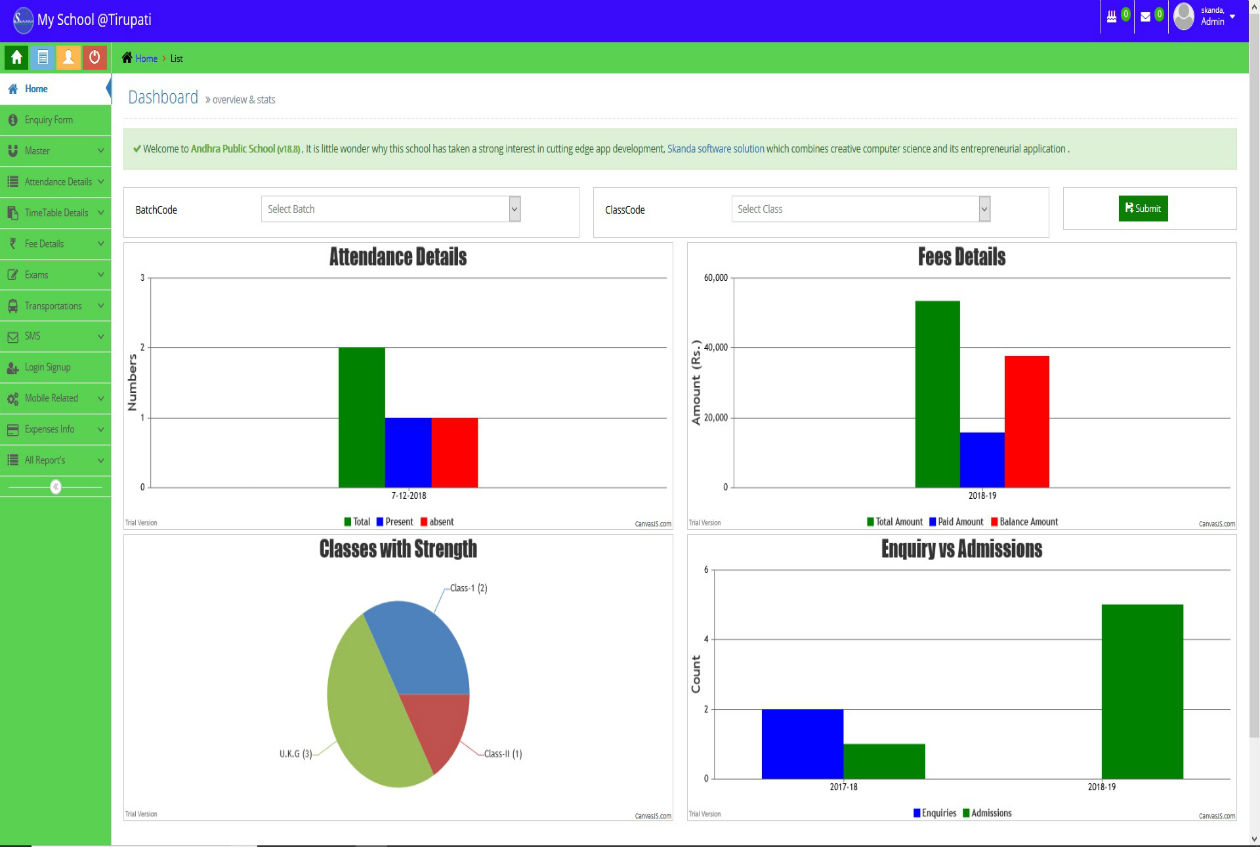Click the red Balance Amount bar

[x=1027, y=421]
